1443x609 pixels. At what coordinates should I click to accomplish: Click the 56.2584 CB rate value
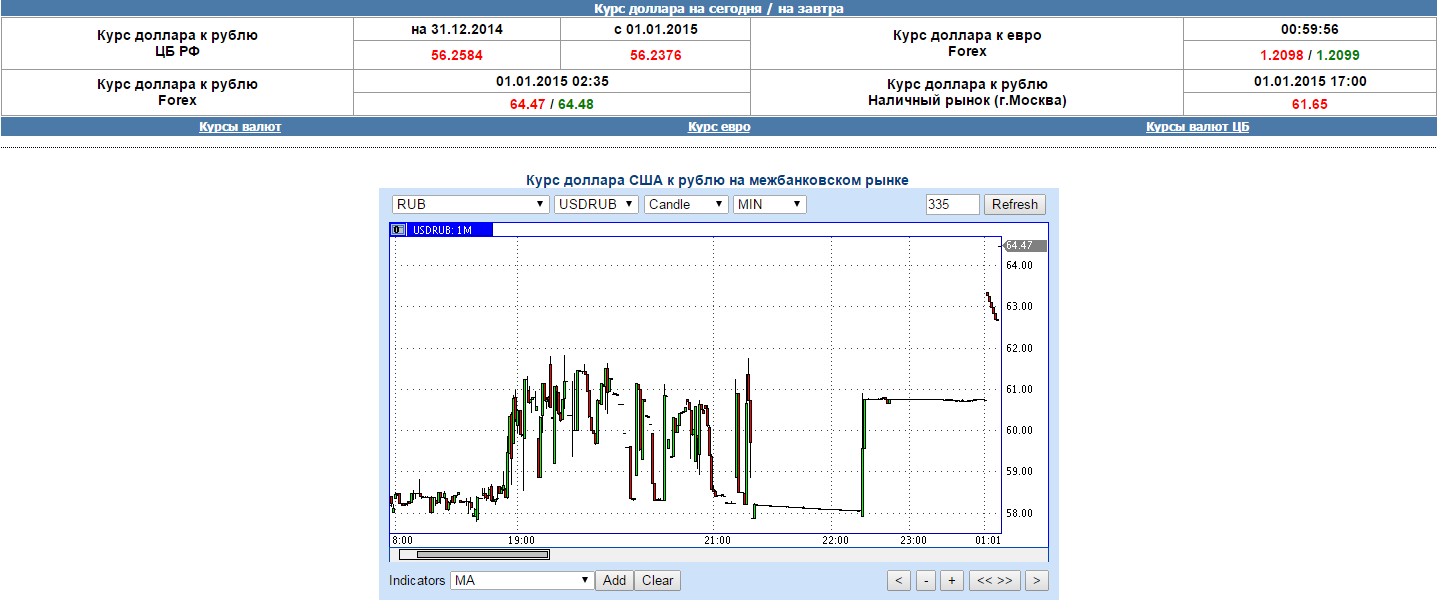[x=457, y=56]
